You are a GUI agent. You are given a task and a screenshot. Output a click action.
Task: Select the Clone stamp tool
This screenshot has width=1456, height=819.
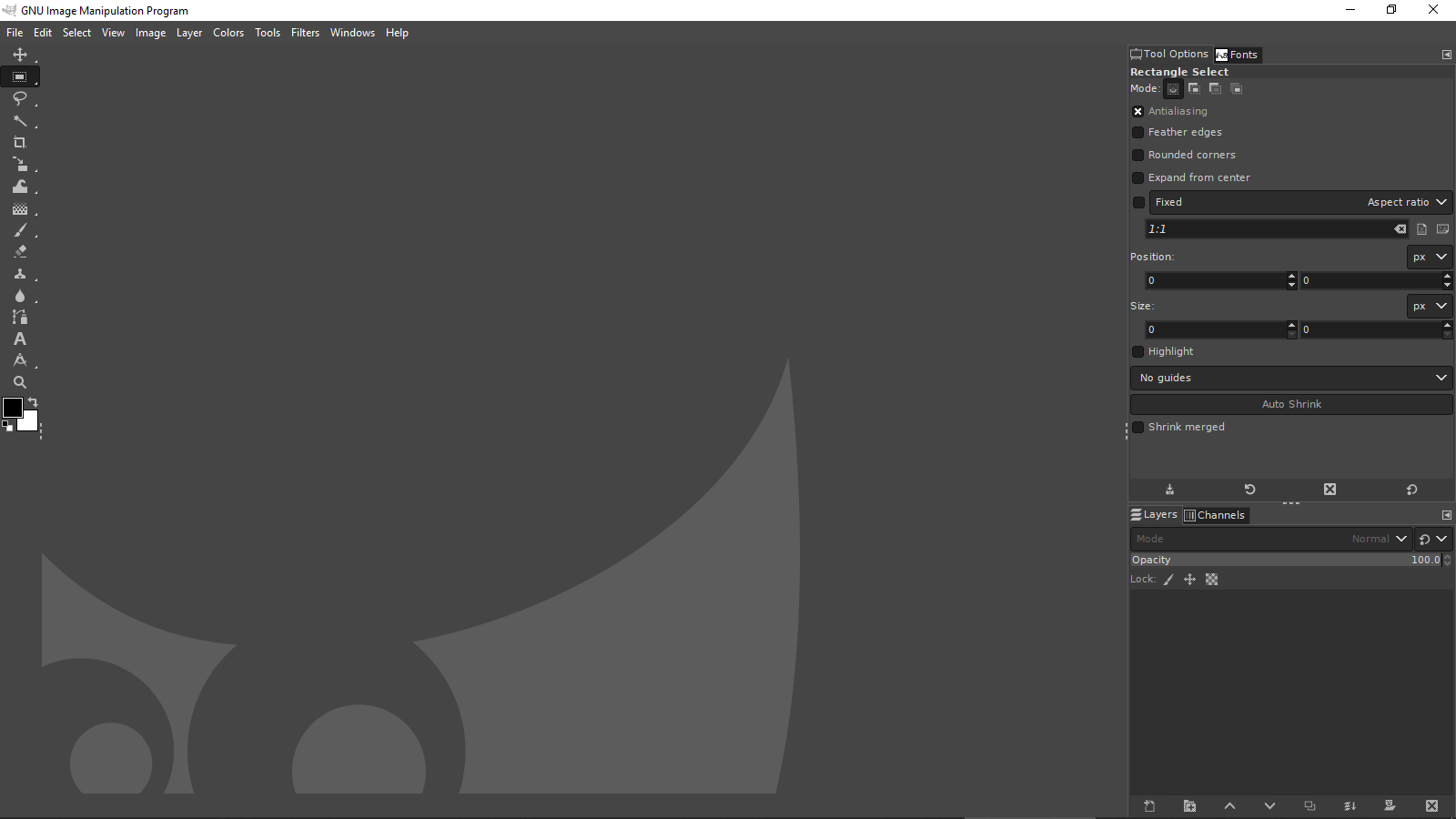[x=20, y=273]
